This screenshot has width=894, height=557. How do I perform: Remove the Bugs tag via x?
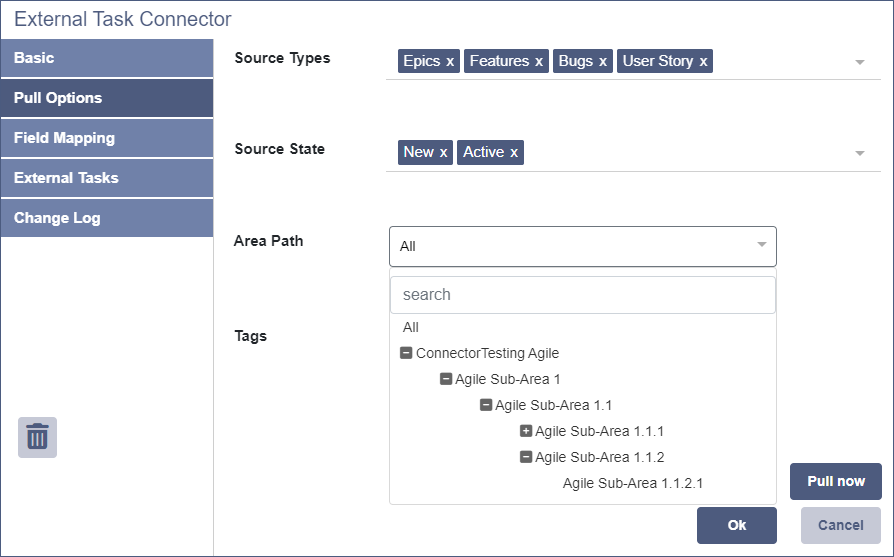point(603,62)
